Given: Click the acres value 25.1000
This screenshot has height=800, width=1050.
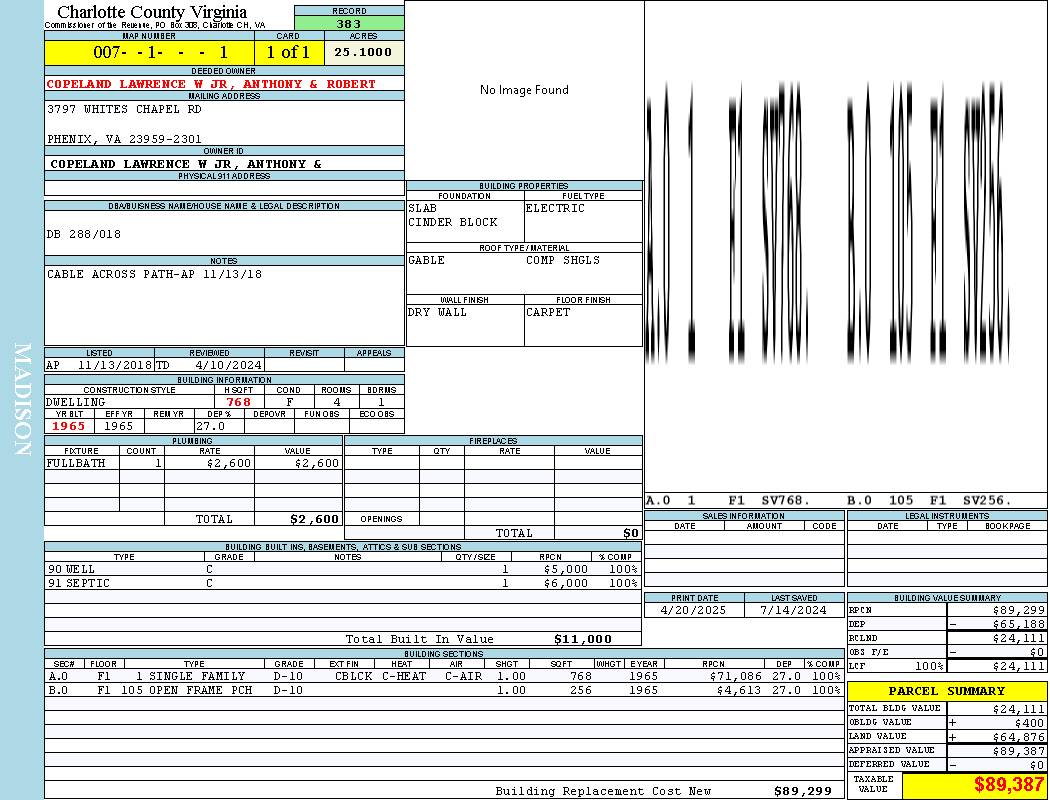Looking at the screenshot, I should click(x=363, y=52).
